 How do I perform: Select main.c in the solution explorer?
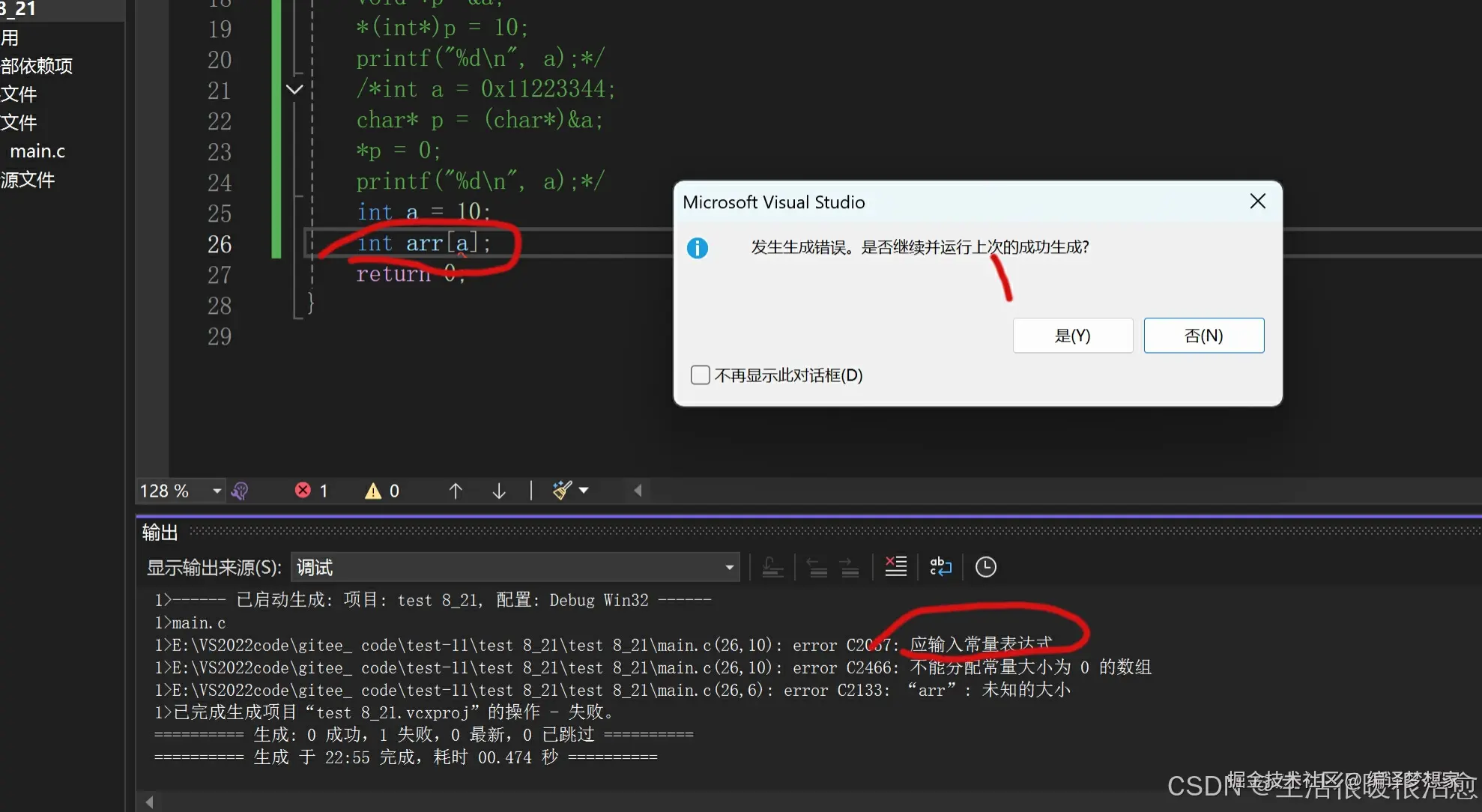point(37,151)
